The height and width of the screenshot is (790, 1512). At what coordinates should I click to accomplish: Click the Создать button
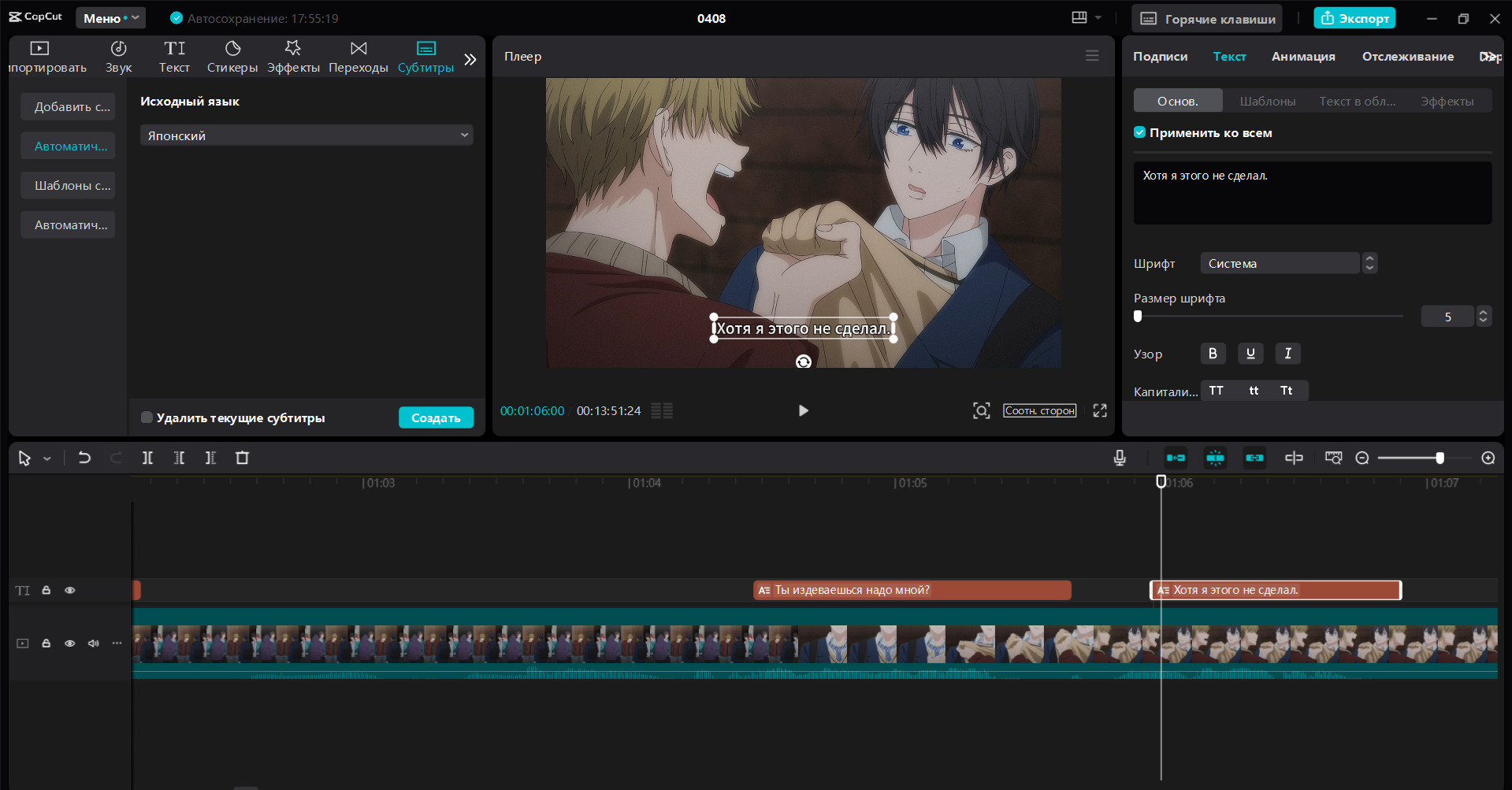pos(436,417)
